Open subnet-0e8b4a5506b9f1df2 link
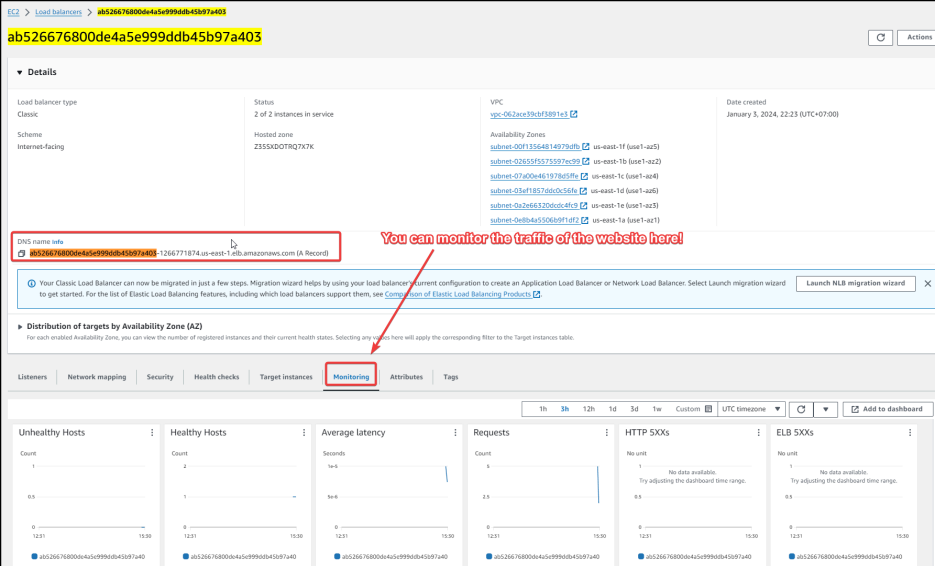The width and height of the screenshot is (935, 566). [x=534, y=221]
